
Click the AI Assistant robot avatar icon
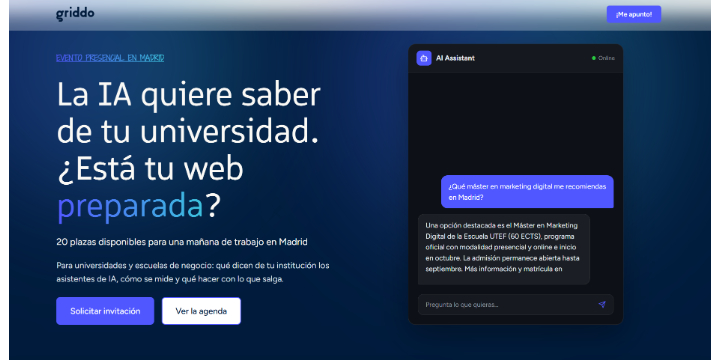click(x=424, y=58)
